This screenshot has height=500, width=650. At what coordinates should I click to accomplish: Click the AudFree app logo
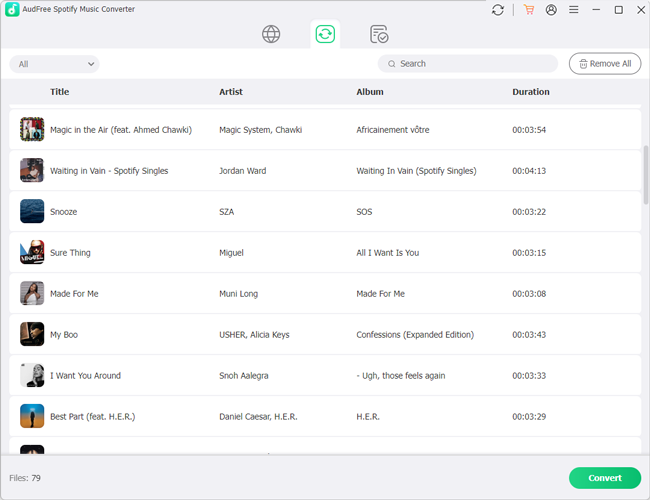(x=12, y=9)
